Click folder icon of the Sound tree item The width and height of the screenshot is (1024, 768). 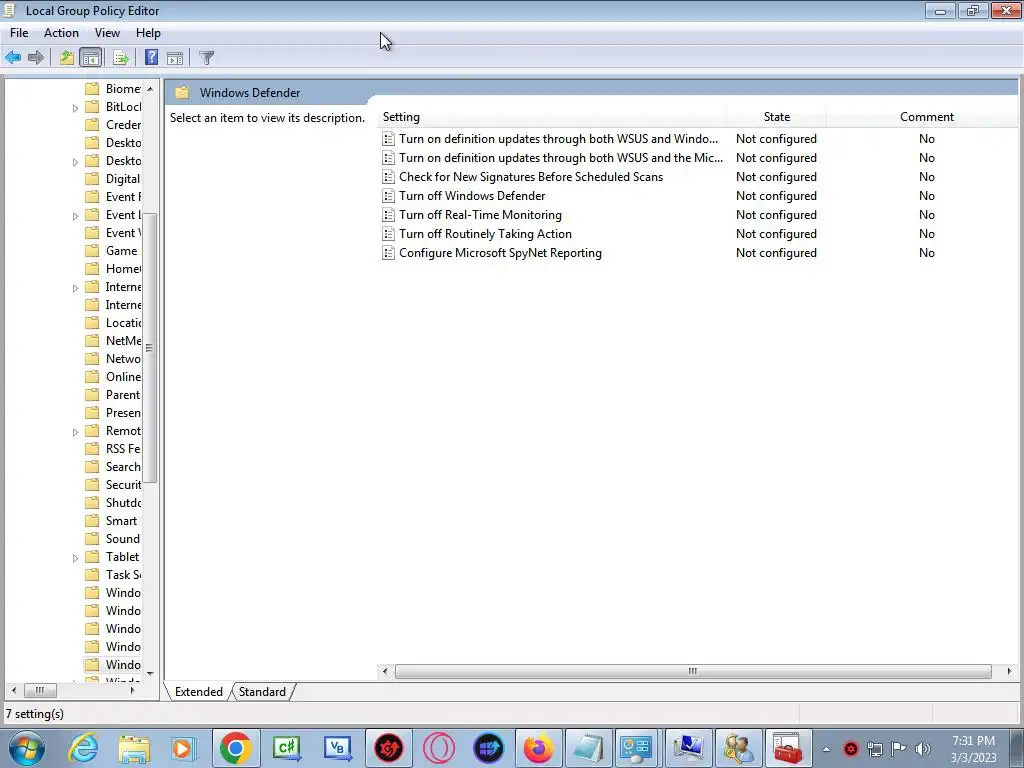(93, 539)
